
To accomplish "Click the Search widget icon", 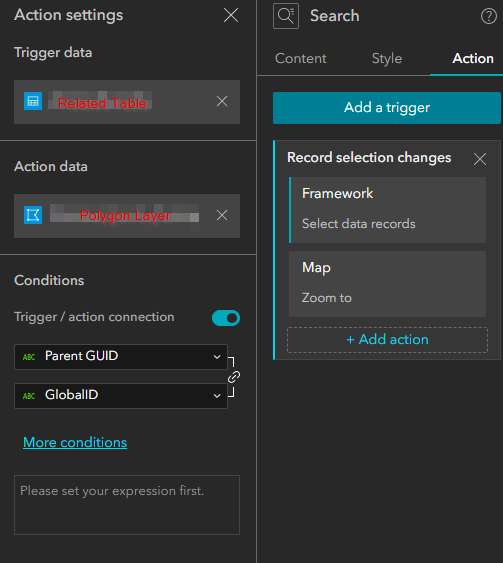I will [286, 16].
